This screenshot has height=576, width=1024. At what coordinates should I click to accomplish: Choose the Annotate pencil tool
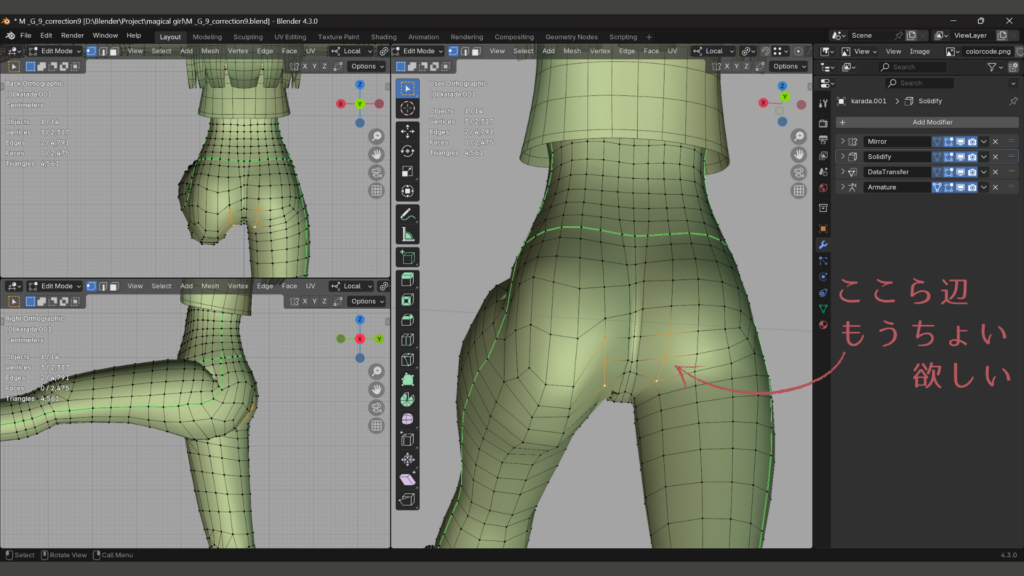[408, 214]
